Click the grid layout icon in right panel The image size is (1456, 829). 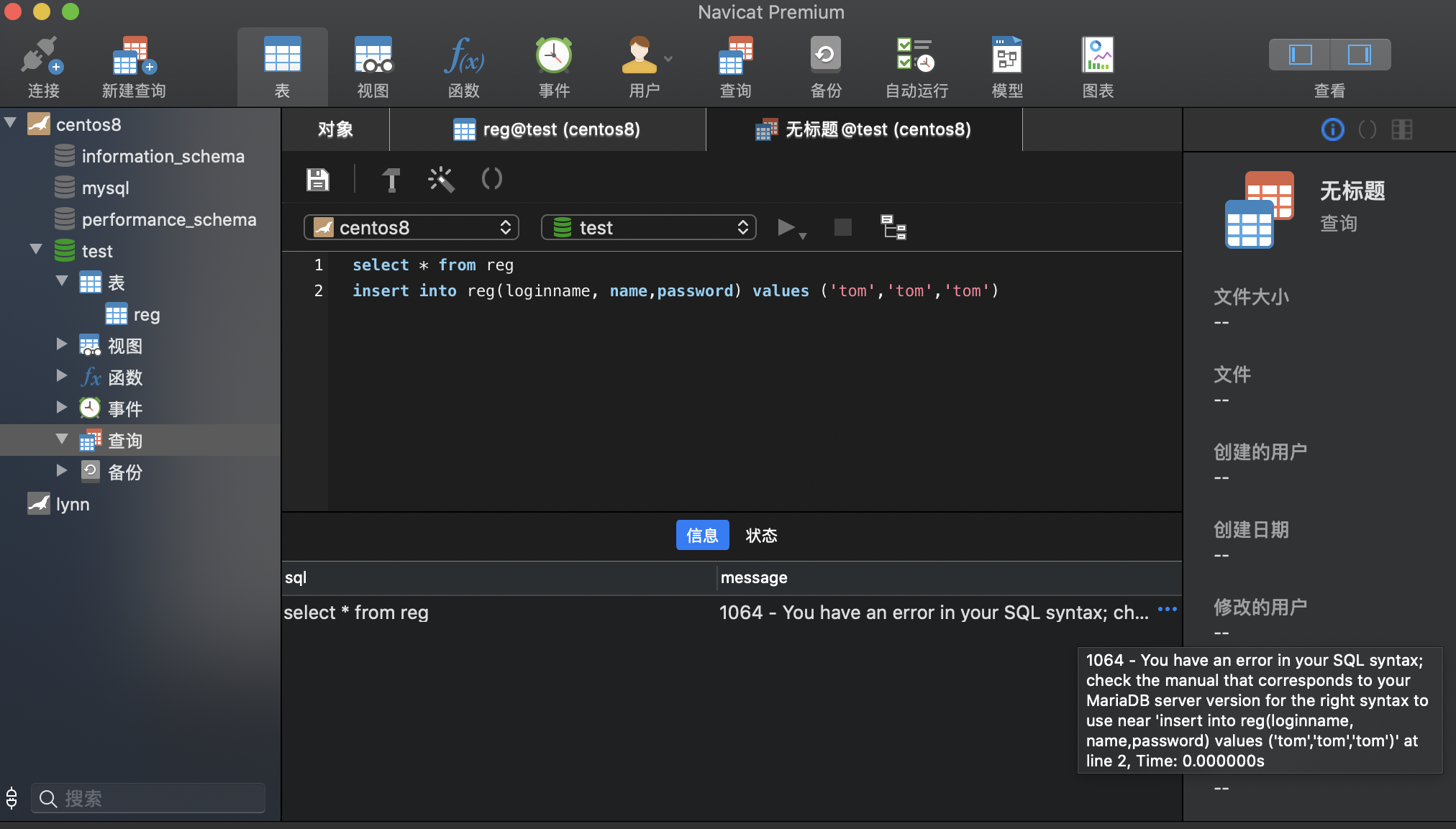(1402, 129)
